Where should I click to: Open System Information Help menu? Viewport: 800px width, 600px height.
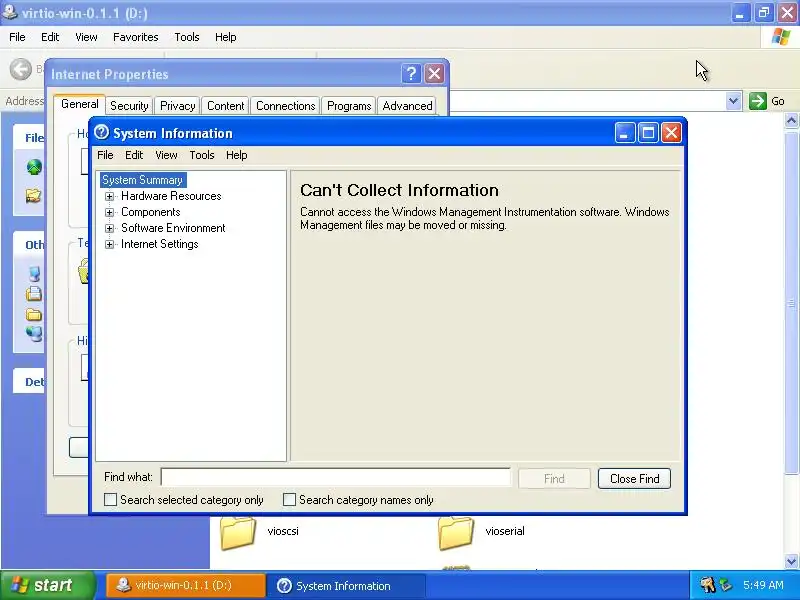(x=237, y=155)
